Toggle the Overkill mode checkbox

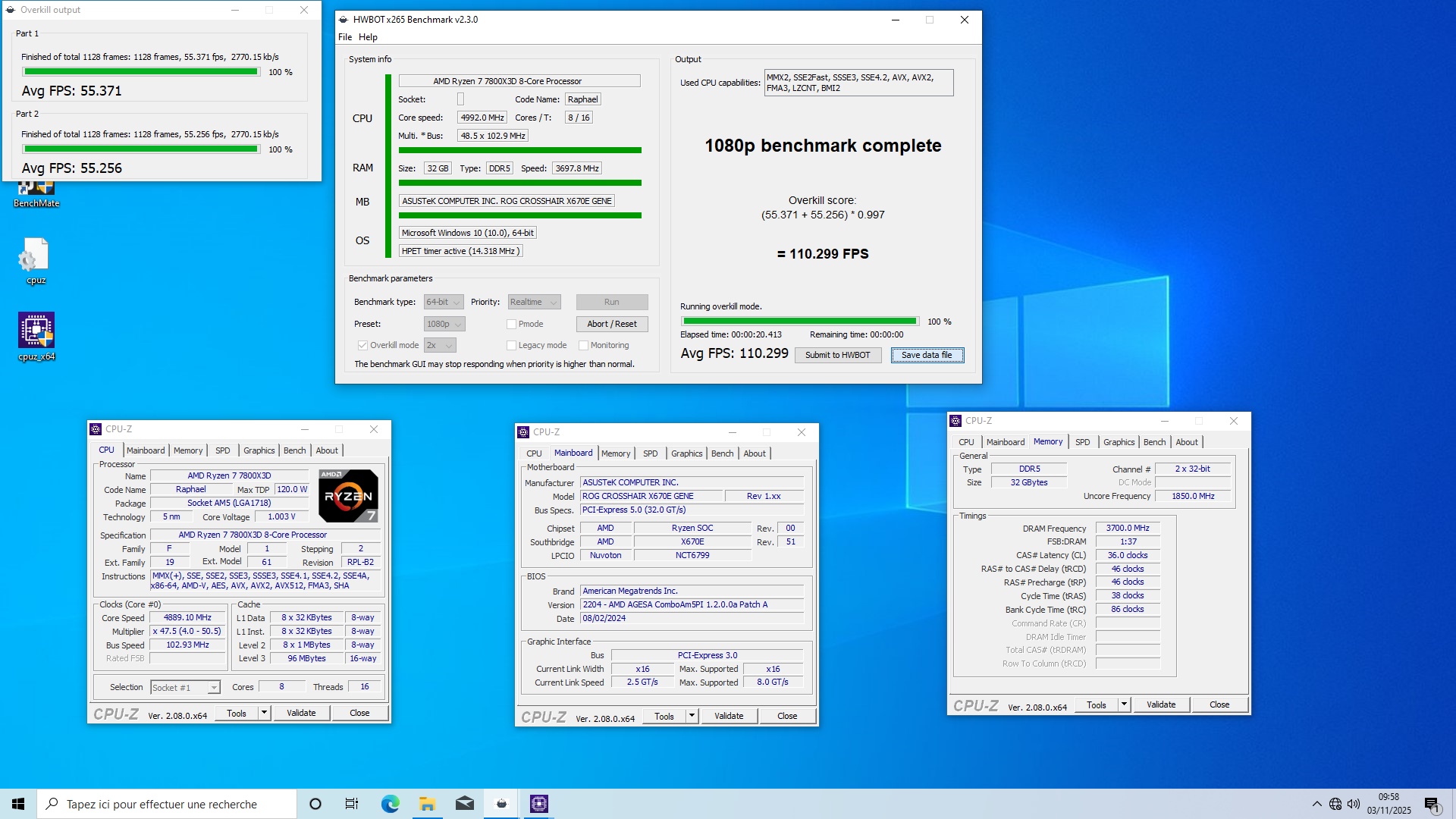coord(362,345)
